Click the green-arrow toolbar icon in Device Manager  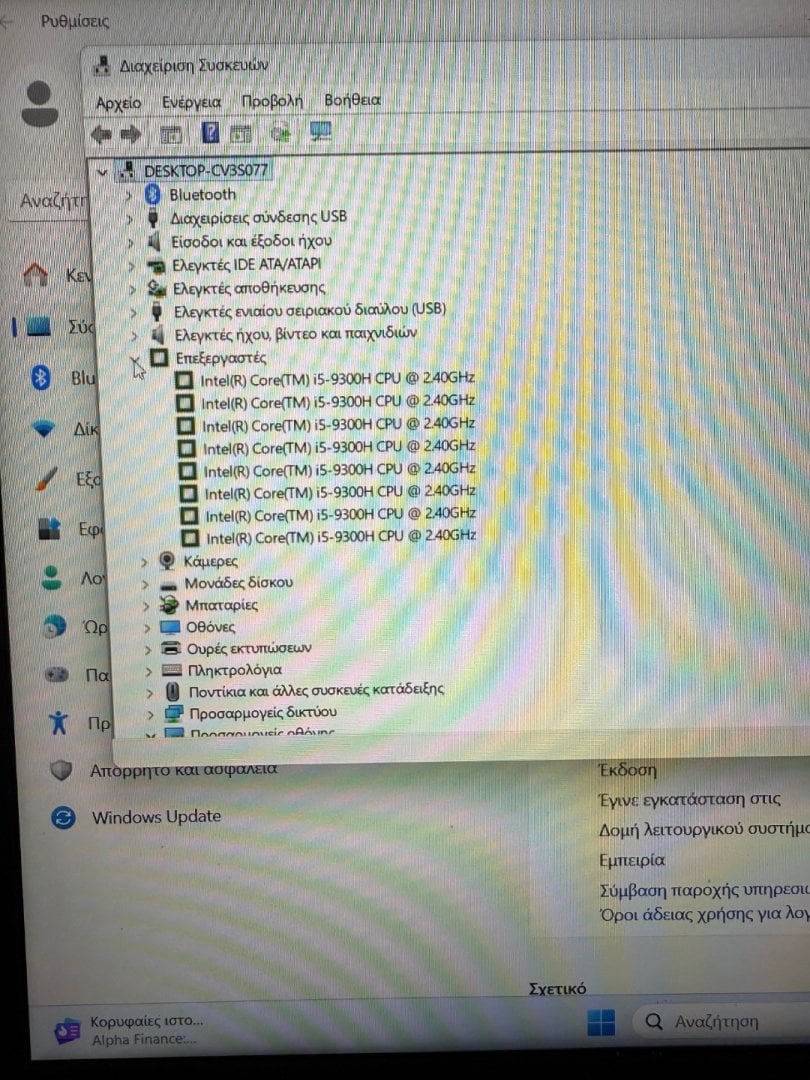click(x=280, y=132)
